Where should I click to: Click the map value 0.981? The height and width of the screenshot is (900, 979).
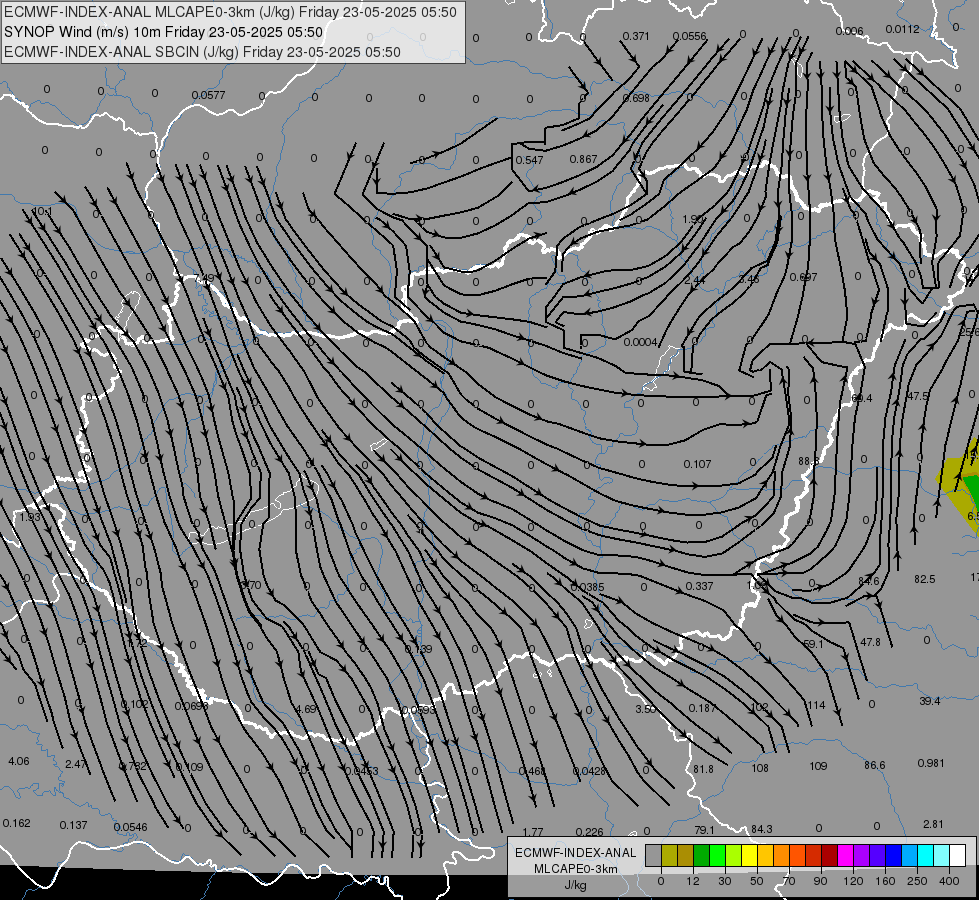[931, 763]
